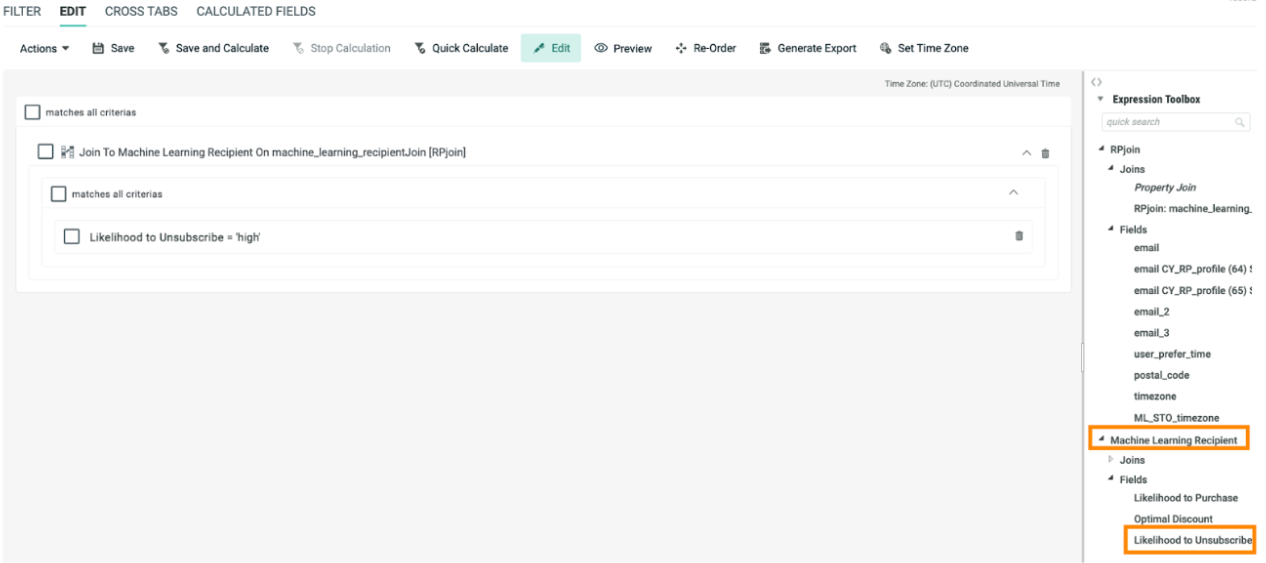1266x563 pixels.
Task: Check the top matches all criterias checkbox
Action: click(33, 113)
